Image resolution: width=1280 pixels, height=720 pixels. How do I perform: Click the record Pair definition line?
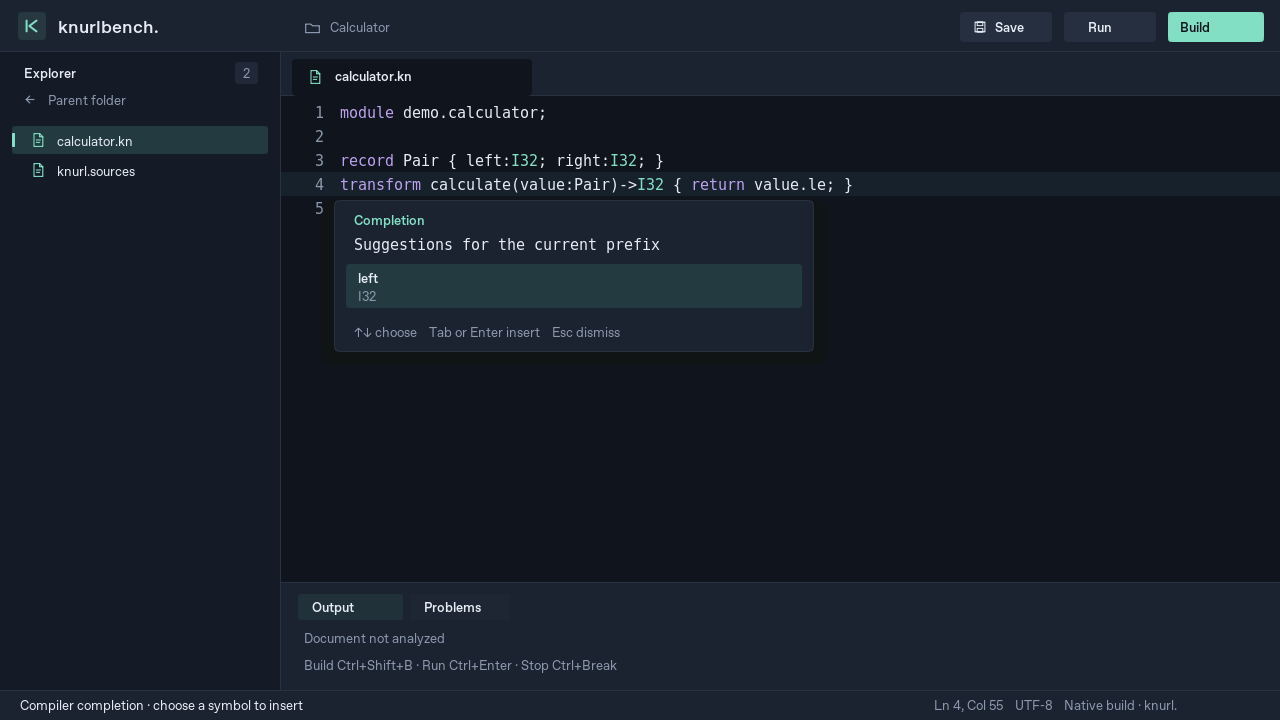coord(502,161)
